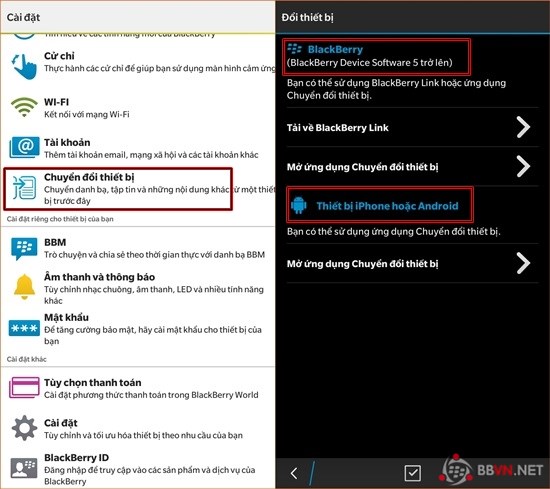
Task: Tap the Chuyển đổi thiết bị transfer icon
Action: (x=24, y=188)
